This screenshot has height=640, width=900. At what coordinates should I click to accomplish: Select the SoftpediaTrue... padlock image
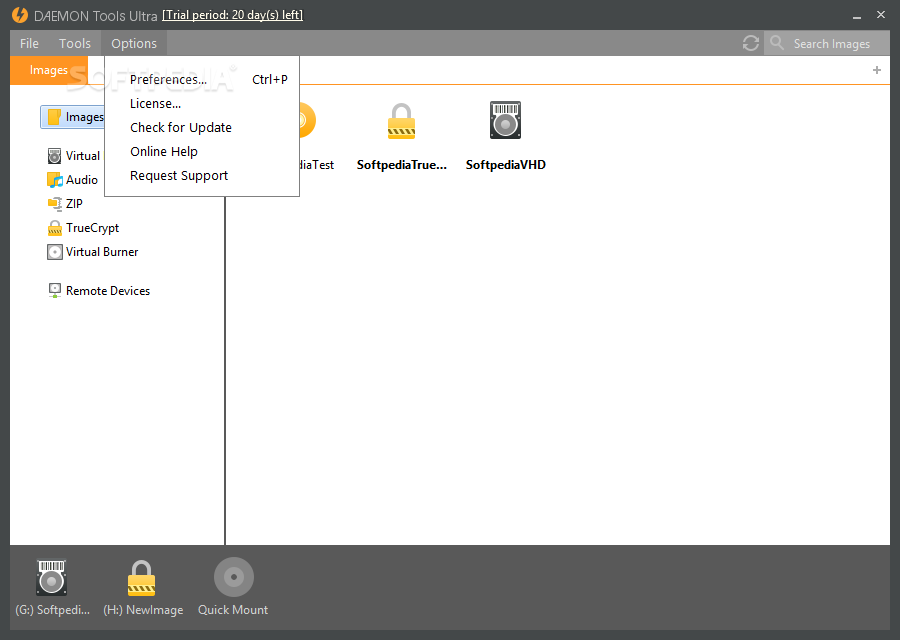[401, 121]
